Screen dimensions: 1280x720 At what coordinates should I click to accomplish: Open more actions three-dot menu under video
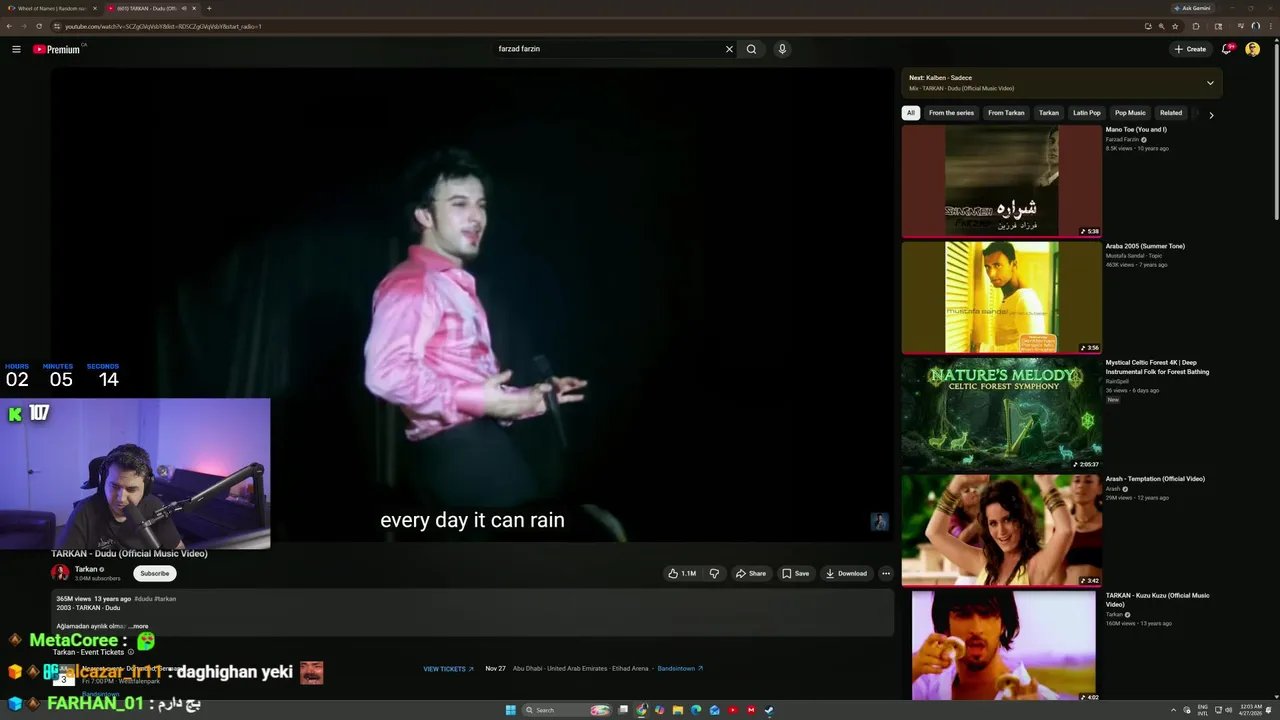pyautogui.click(x=886, y=574)
